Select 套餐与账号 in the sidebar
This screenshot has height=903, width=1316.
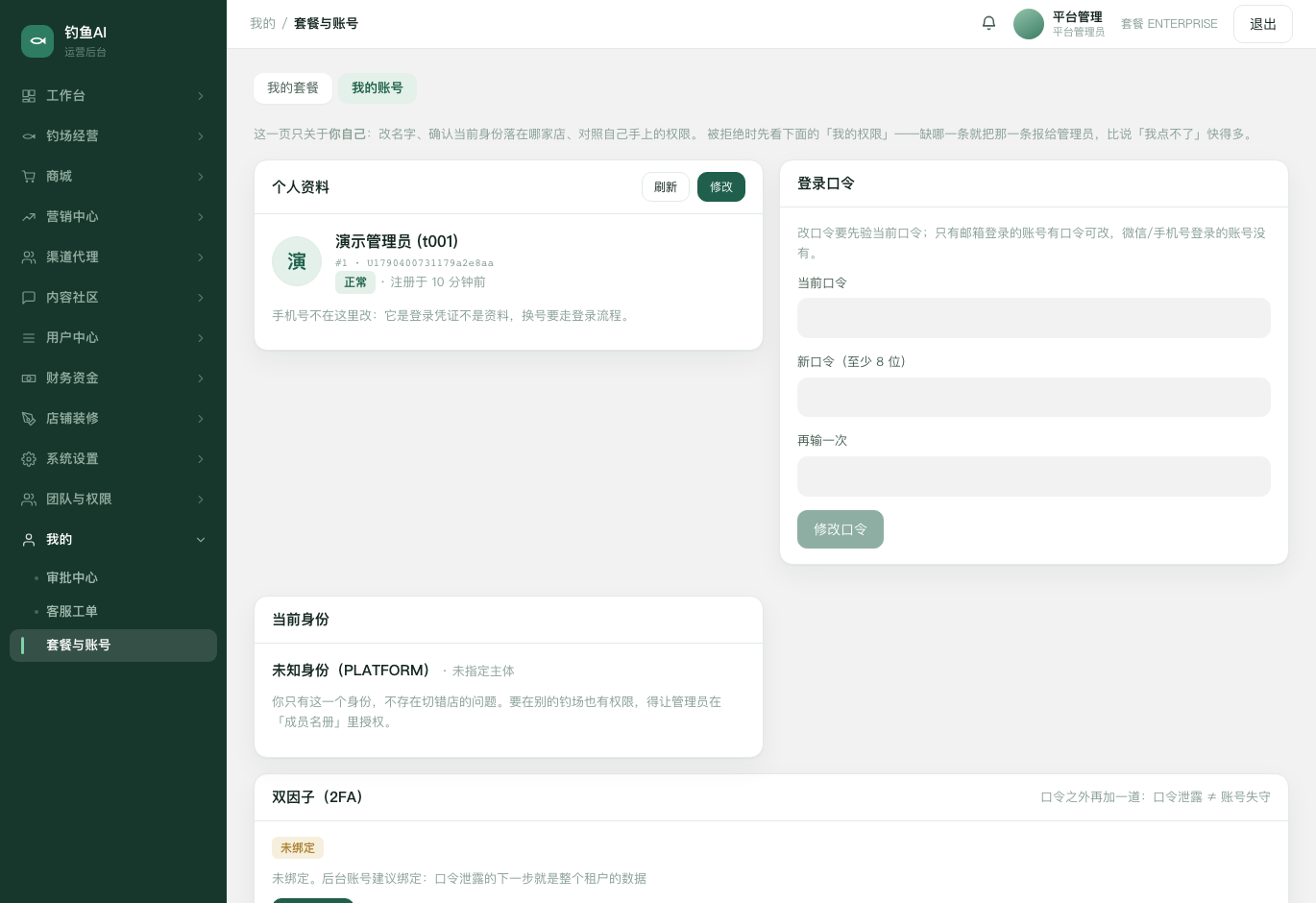pos(113,646)
